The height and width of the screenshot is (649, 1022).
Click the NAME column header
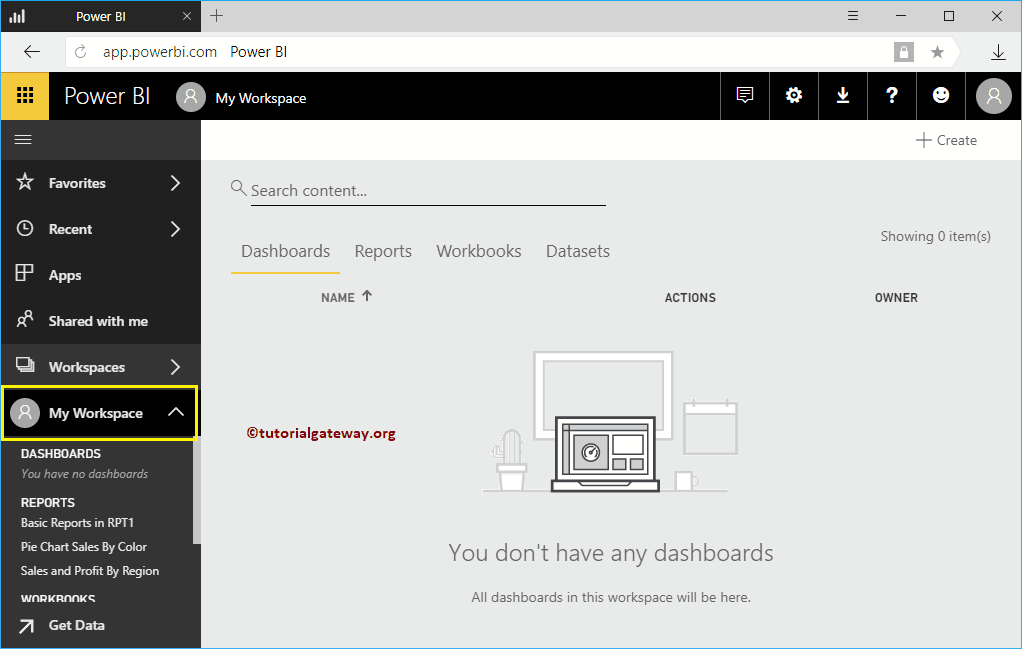[x=338, y=298]
